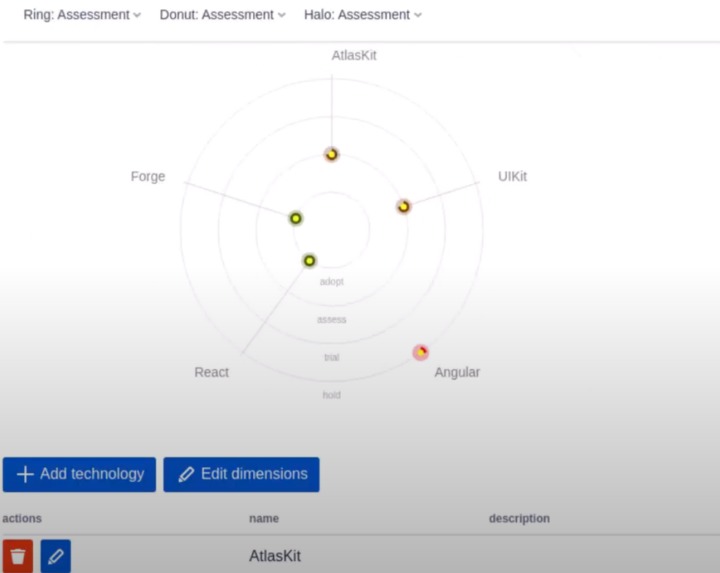Open the Halo: Assessment dropdown
720x573 pixels.
tap(363, 15)
